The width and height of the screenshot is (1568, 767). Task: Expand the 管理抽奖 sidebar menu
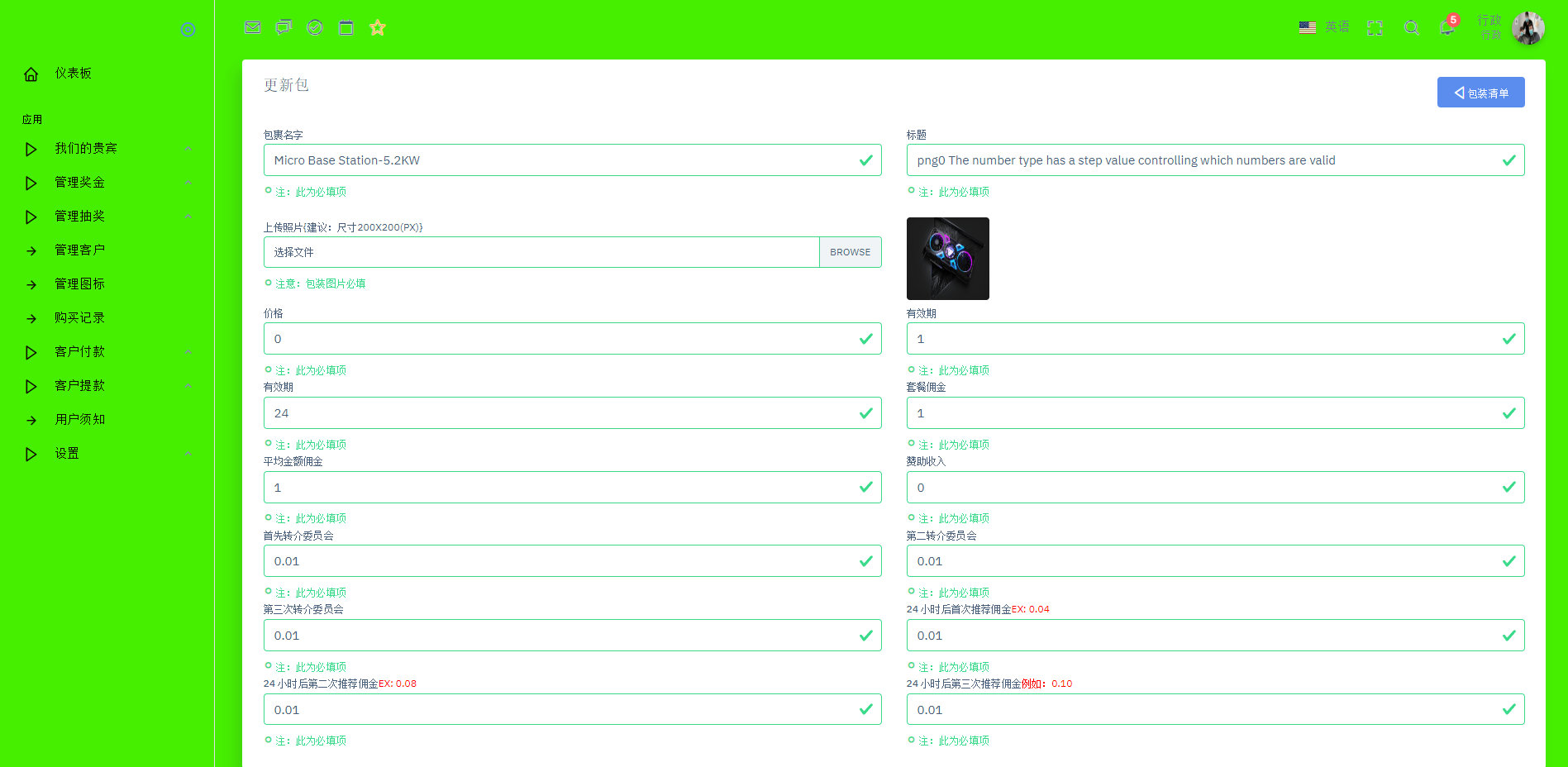point(107,217)
